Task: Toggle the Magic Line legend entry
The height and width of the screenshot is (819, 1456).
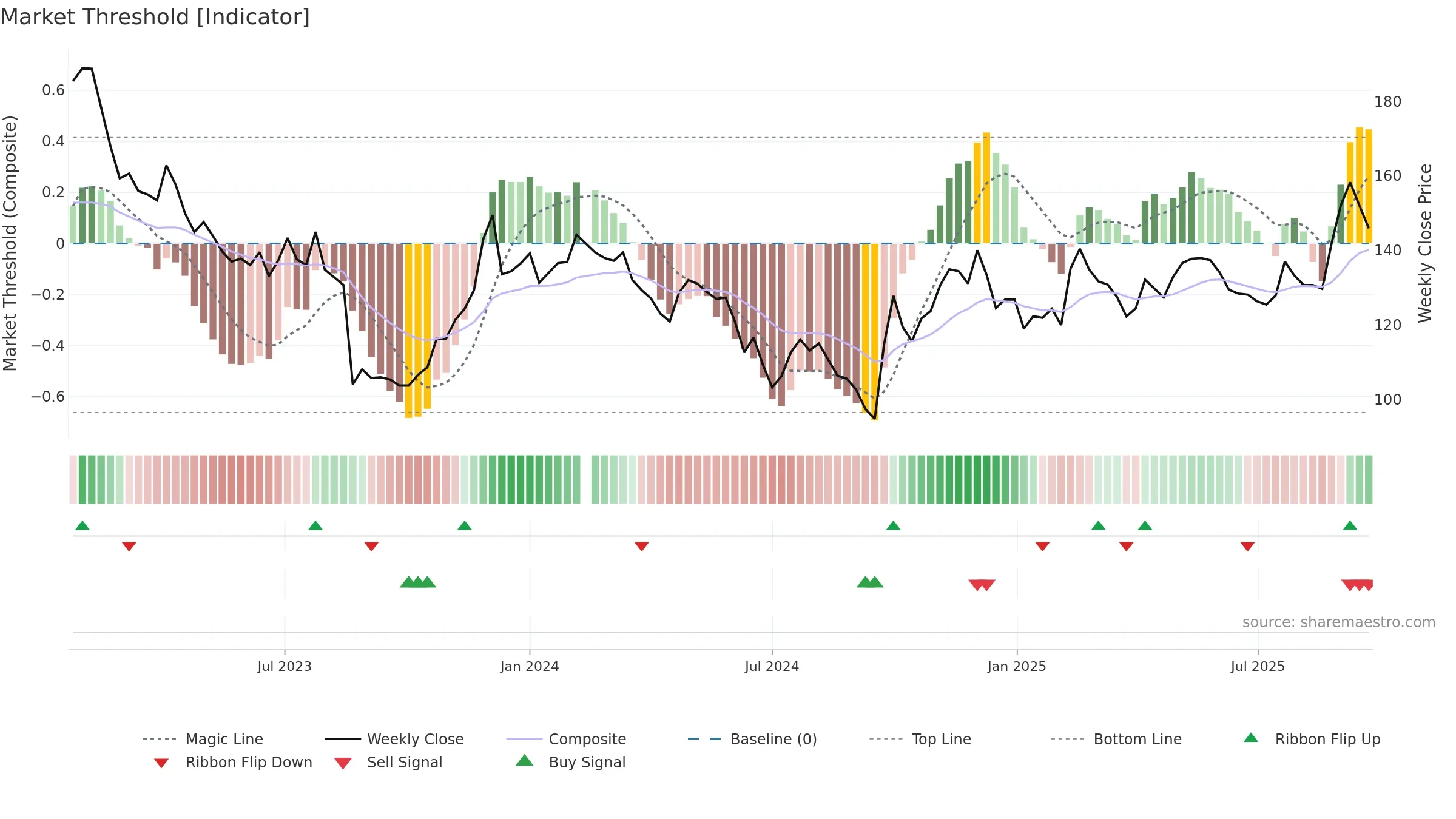Action: pos(203,739)
